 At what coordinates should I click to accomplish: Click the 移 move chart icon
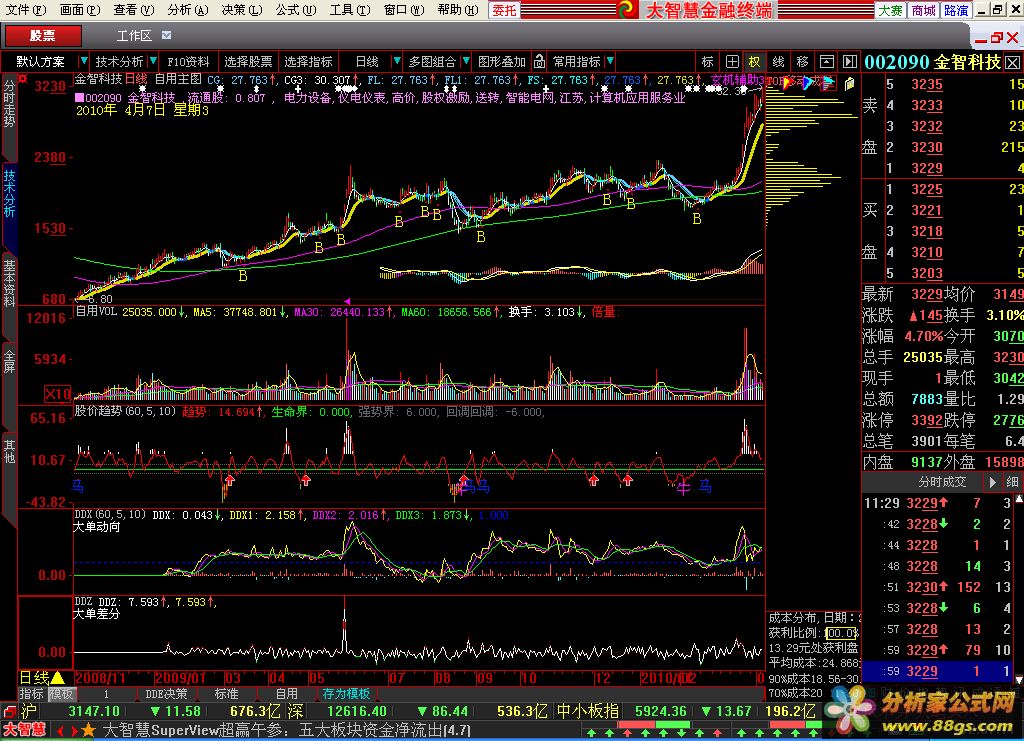pos(802,61)
